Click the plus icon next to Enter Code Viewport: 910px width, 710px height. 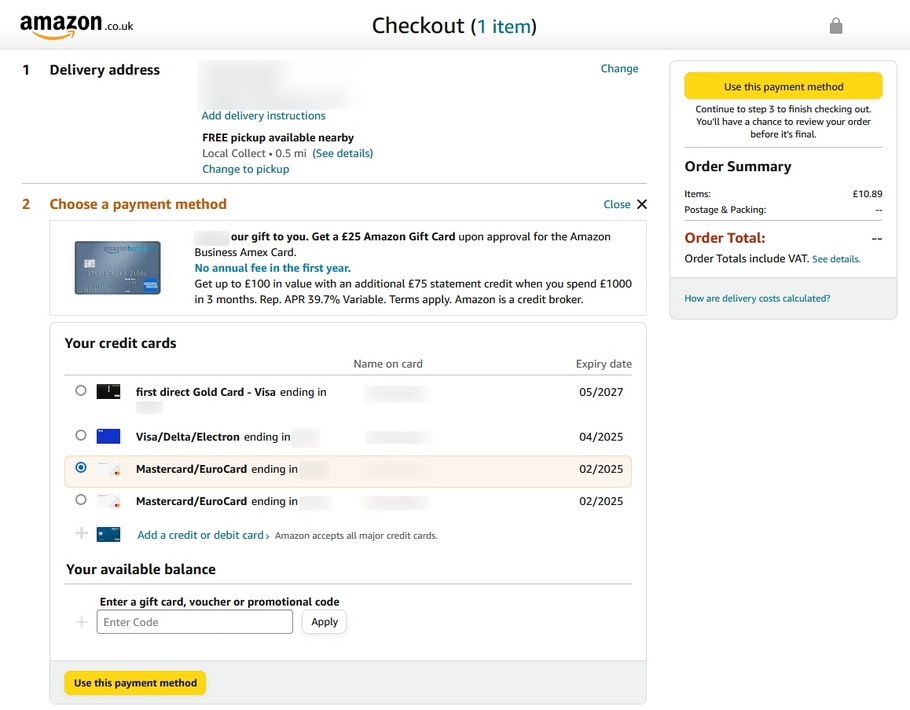click(x=81, y=621)
